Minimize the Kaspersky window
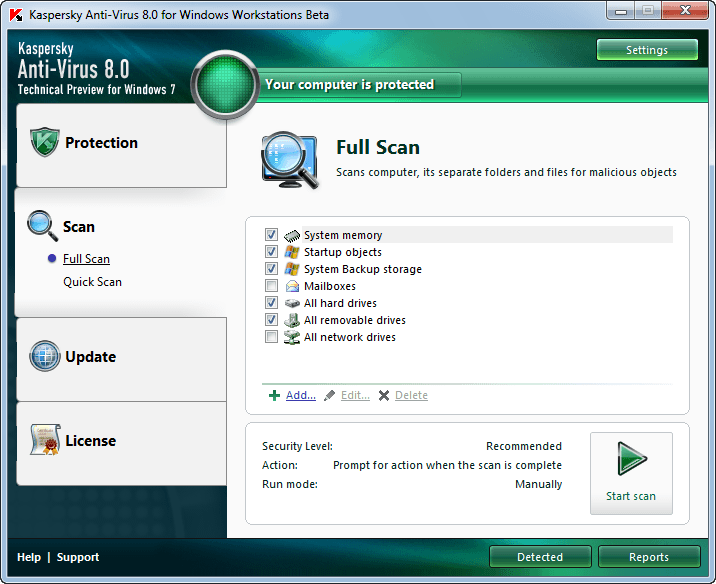 [621, 11]
